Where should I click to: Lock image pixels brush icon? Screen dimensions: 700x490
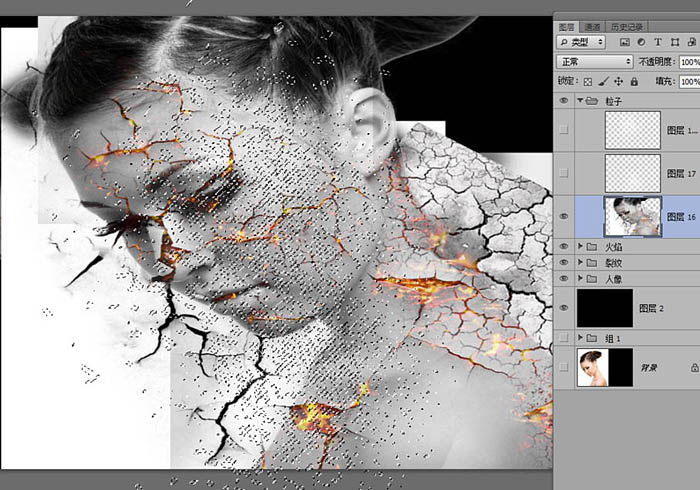coord(603,81)
